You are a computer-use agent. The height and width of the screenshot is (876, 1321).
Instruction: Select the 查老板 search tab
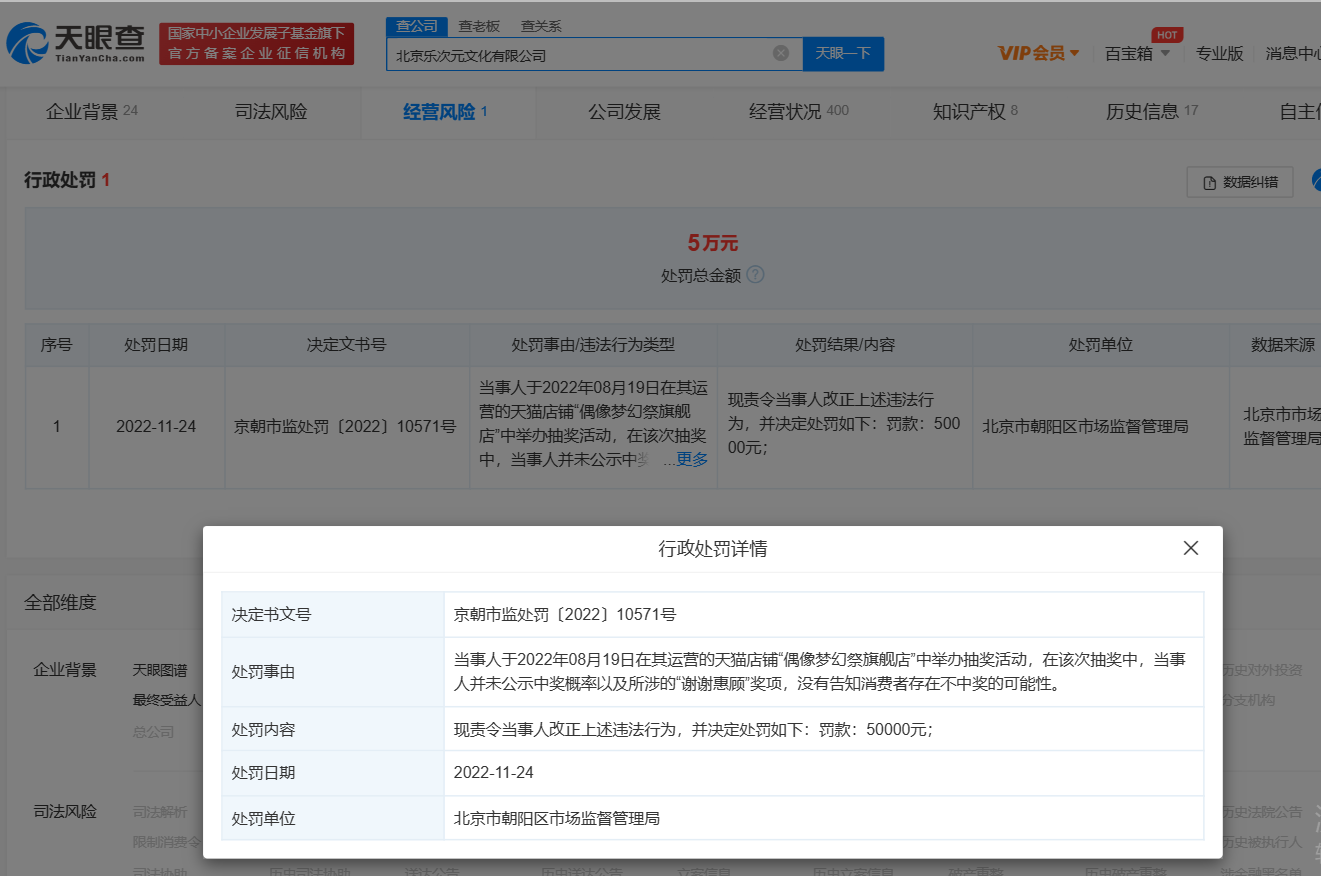(x=479, y=26)
